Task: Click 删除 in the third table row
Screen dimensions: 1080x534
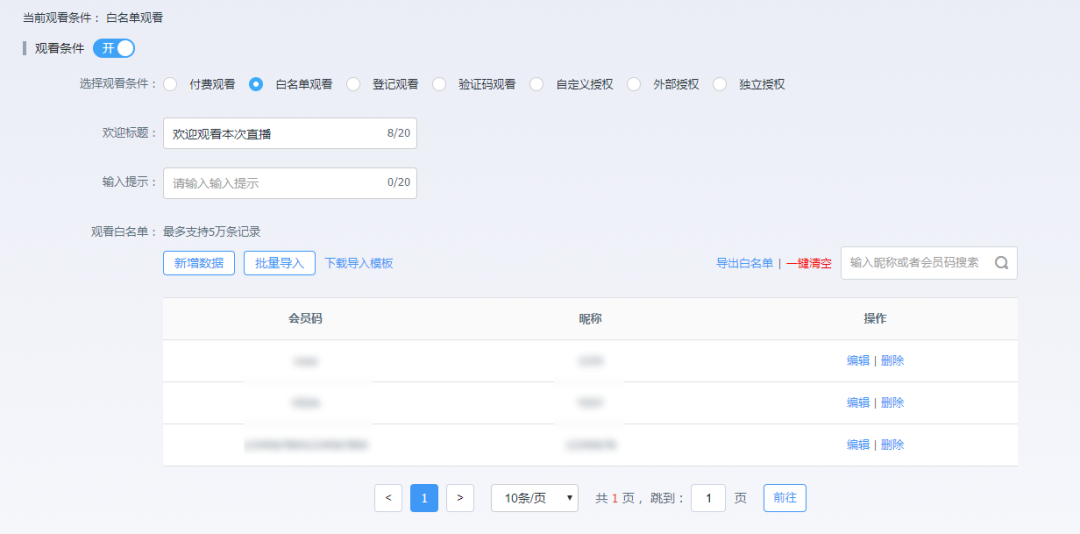Action: pos(892,445)
